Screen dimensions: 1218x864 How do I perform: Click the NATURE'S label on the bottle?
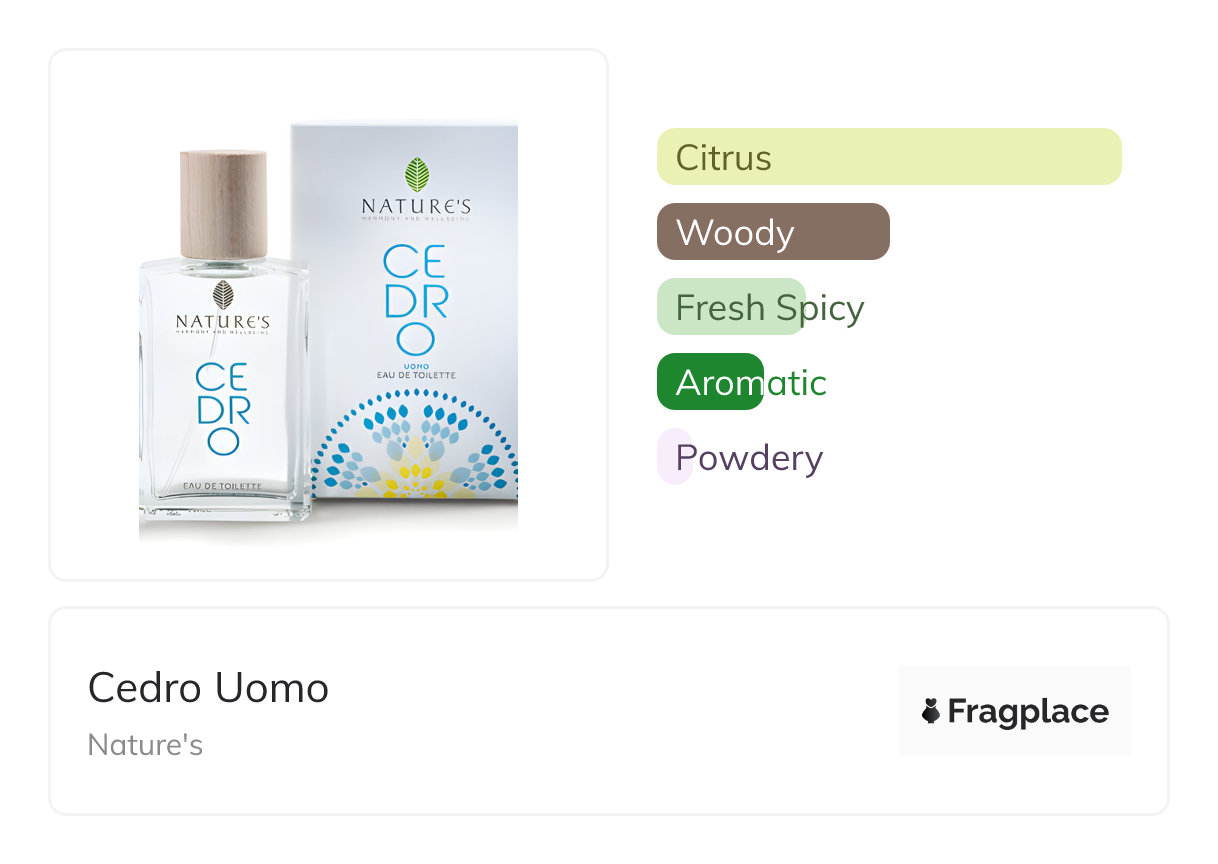pos(223,322)
